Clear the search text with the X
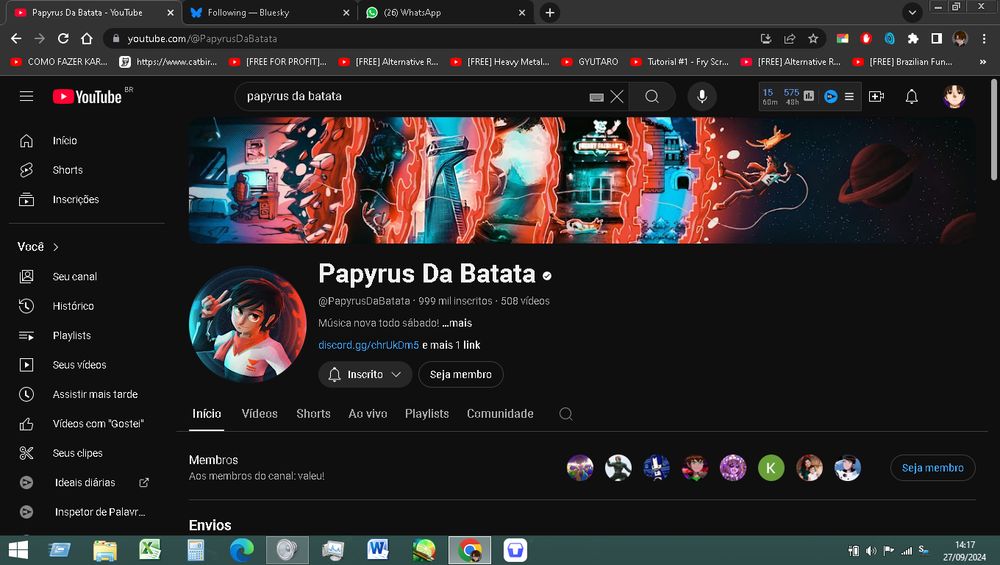This screenshot has height=565, width=1000. (x=617, y=97)
